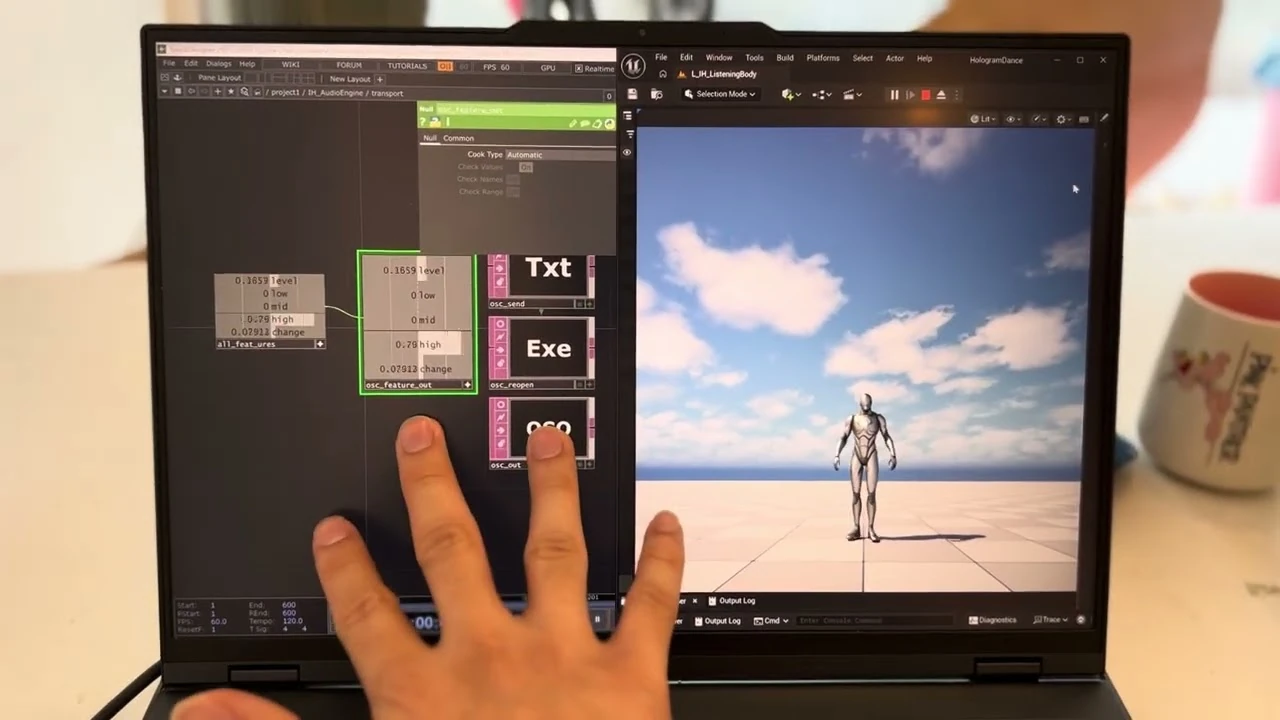Open the Dialogs menu in TouchDesigner
The height and width of the screenshot is (720, 1280).
tap(218, 64)
